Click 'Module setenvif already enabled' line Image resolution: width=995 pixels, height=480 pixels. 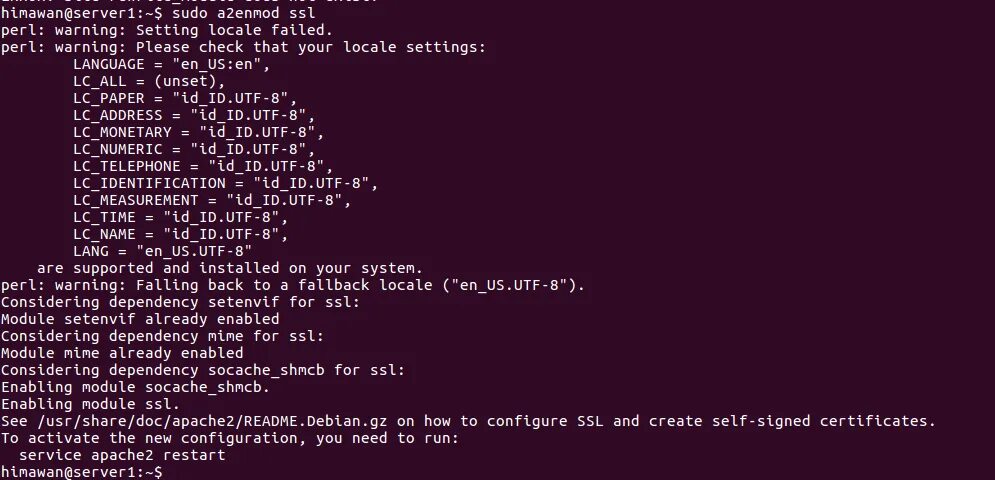pos(140,319)
